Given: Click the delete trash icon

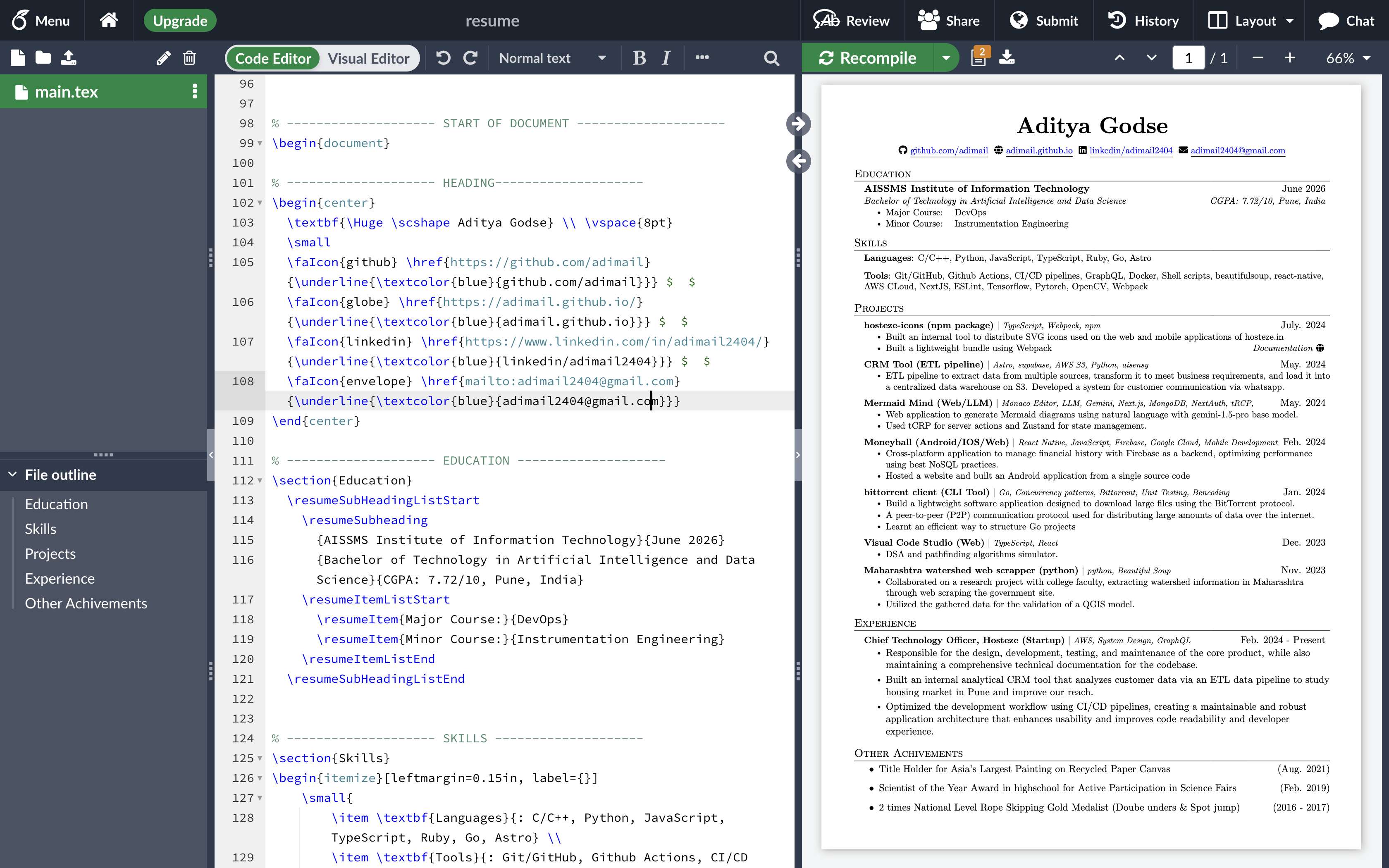Looking at the screenshot, I should pyautogui.click(x=189, y=58).
